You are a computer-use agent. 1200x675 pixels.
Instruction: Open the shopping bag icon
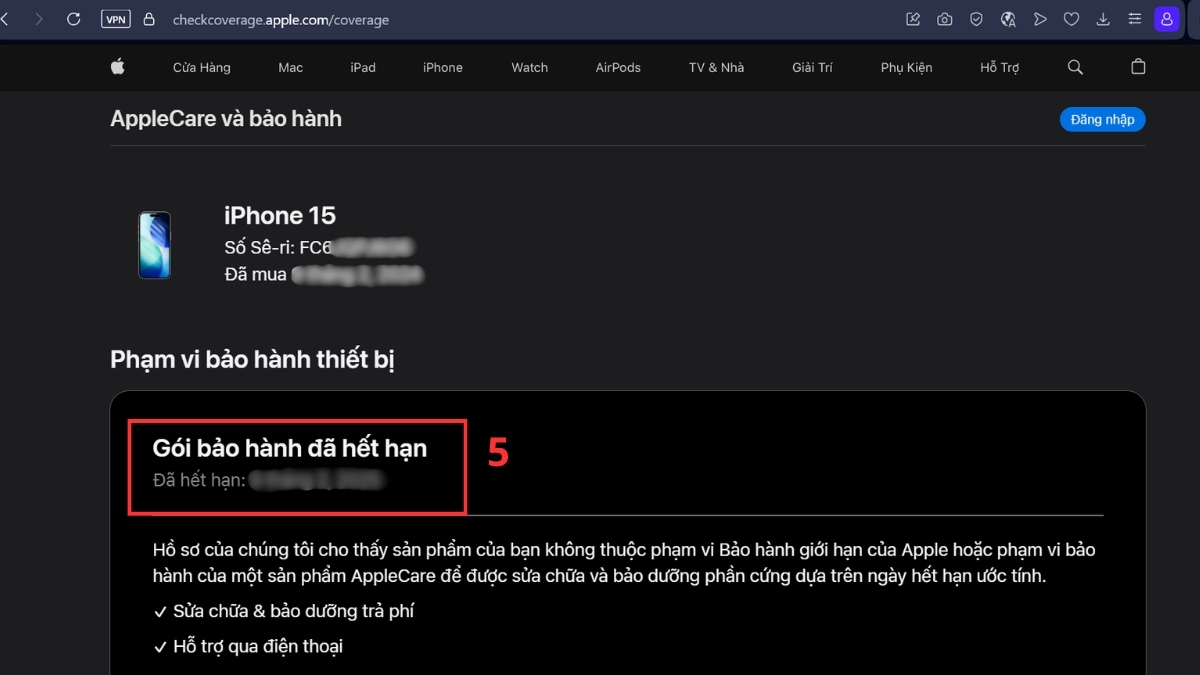(x=1138, y=67)
